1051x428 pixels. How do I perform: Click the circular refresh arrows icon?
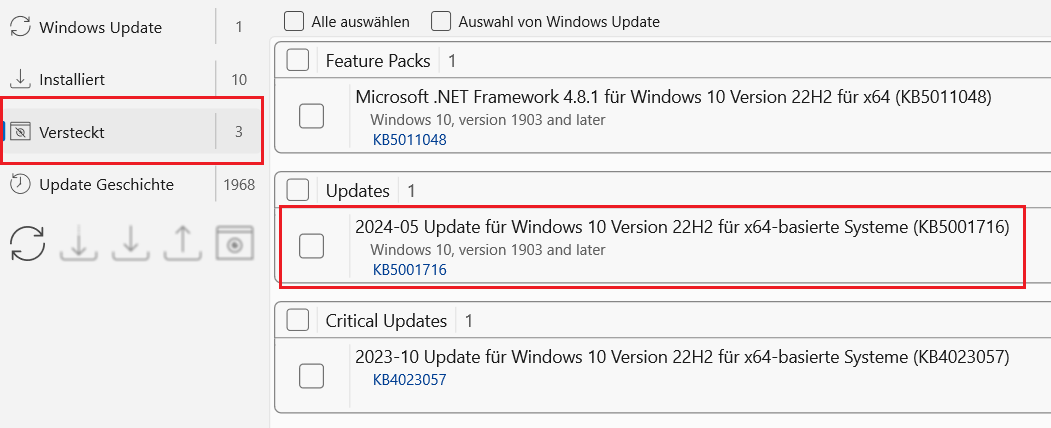pyautogui.click(x=28, y=244)
